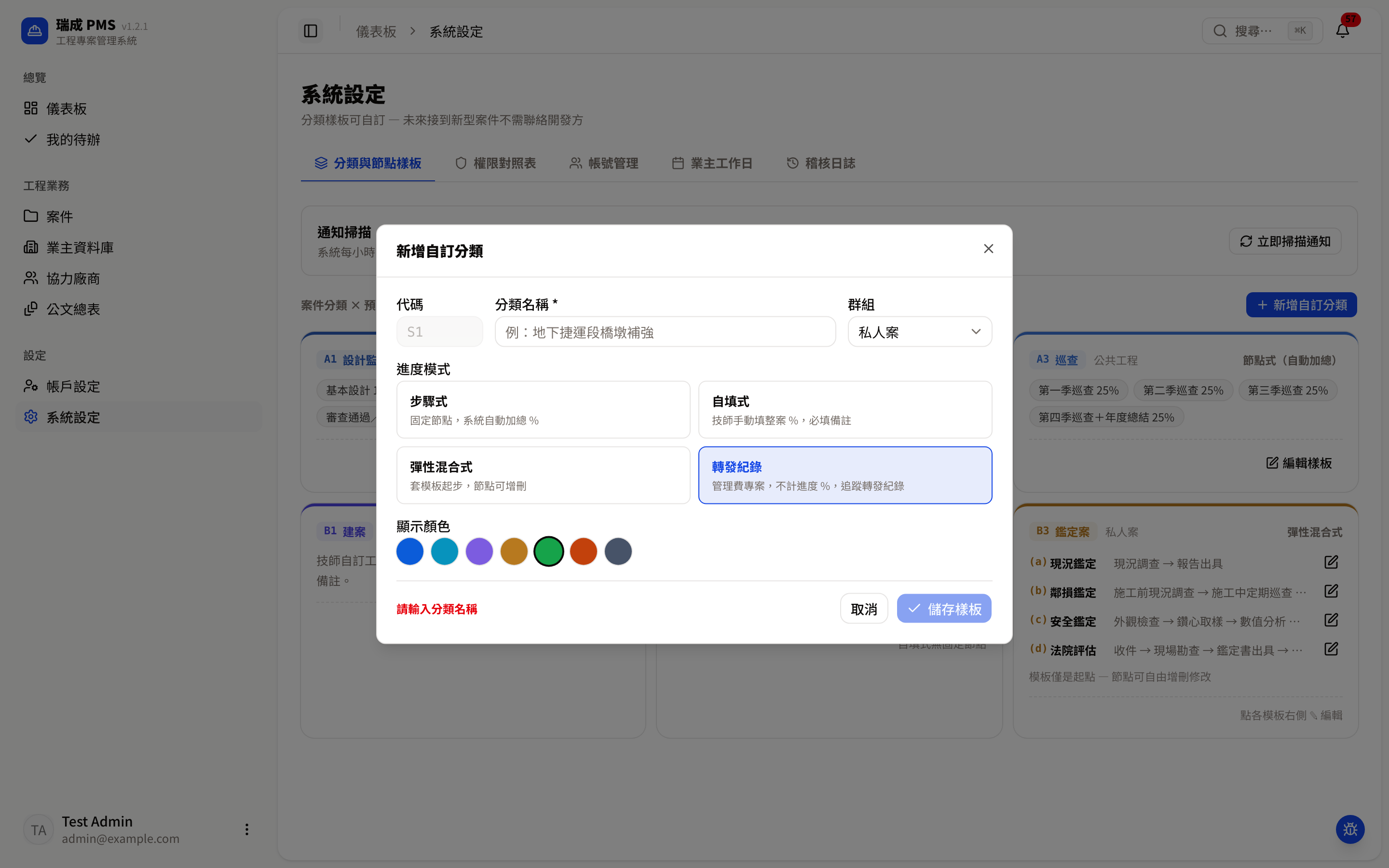This screenshot has width=1389, height=868.
Task: Open 儀表板 in sidebar
Action: pyautogui.click(x=139, y=108)
